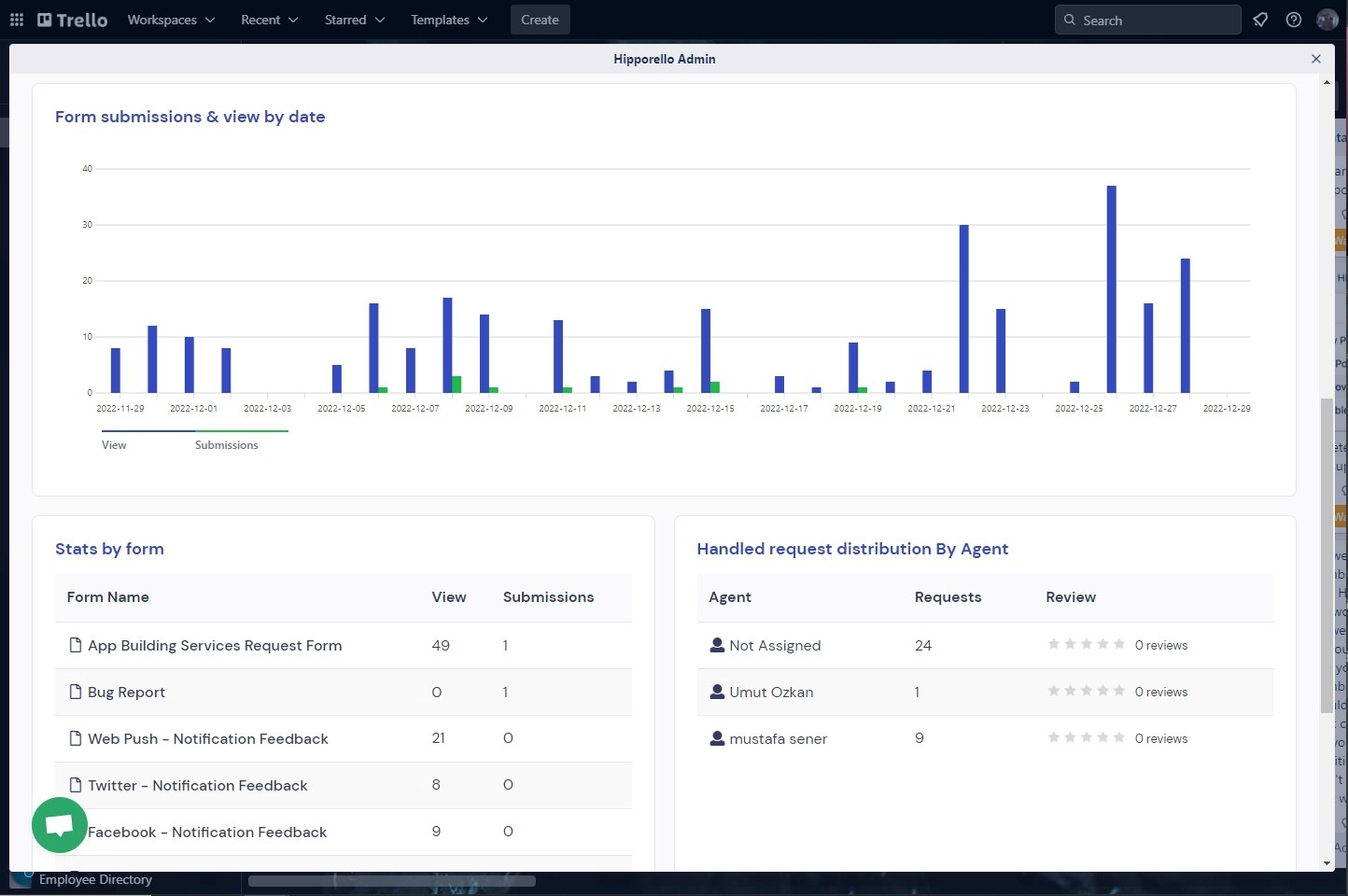Select the Not Assigned agent name
The width and height of the screenshot is (1348, 896).
[x=775, y=645]
